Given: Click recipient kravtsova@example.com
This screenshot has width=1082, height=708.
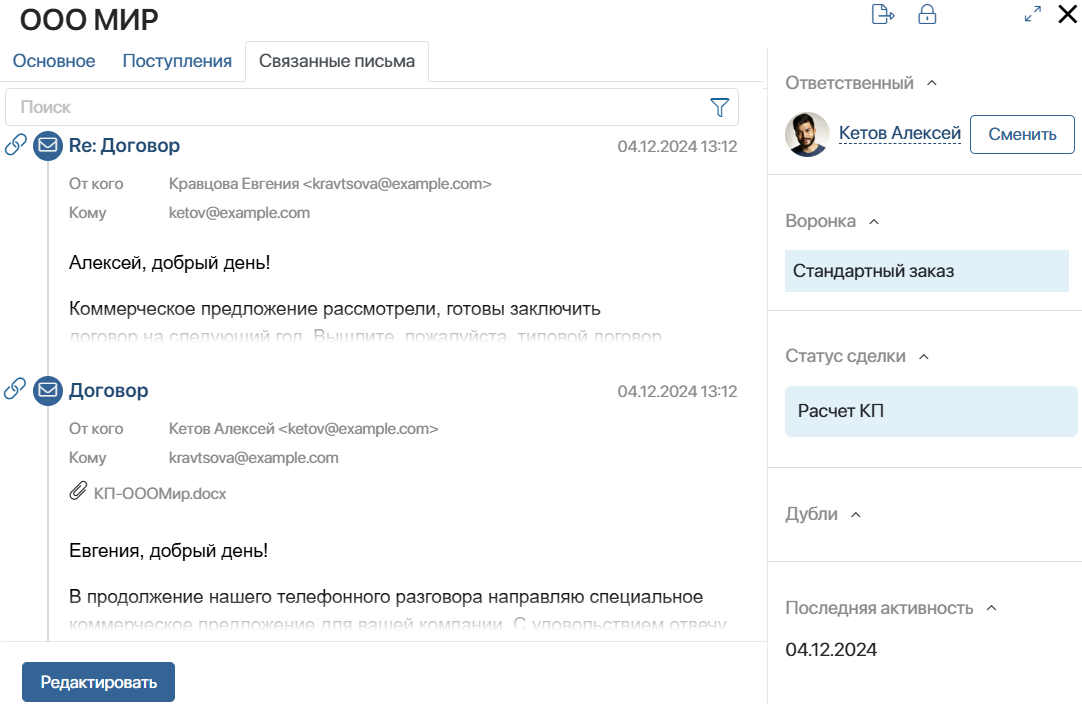Looking at the screenshot, I should tap(253, 458).
